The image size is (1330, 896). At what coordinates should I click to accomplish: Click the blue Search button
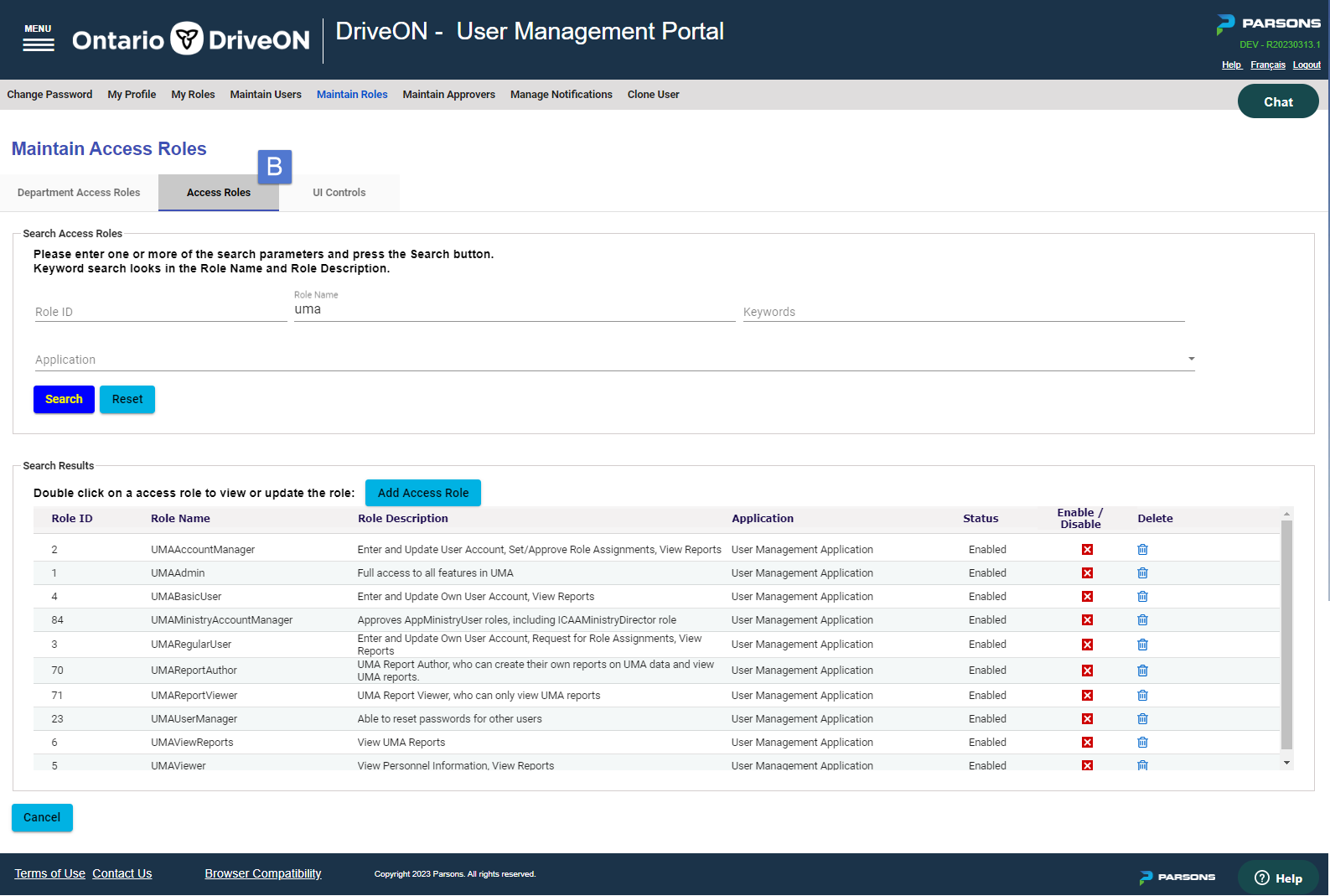64,399
